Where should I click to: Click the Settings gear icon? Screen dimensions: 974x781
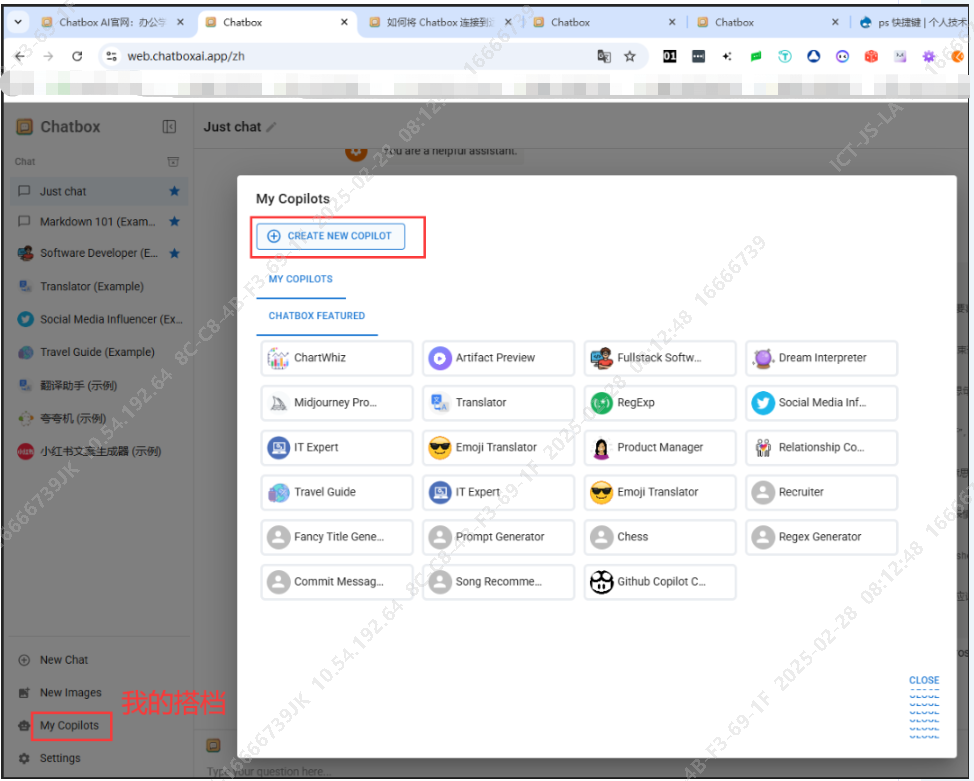coord(24,759)
